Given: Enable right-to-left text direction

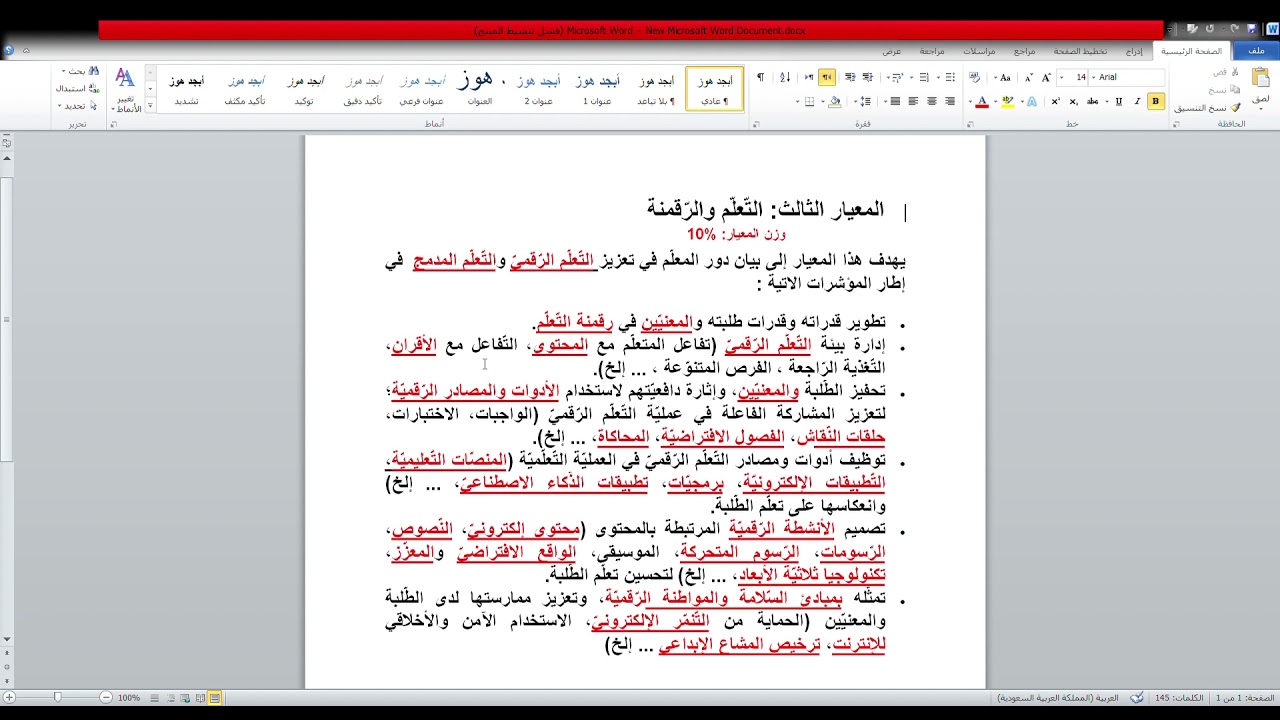Looking at the screenshot, I should (827, 77).
